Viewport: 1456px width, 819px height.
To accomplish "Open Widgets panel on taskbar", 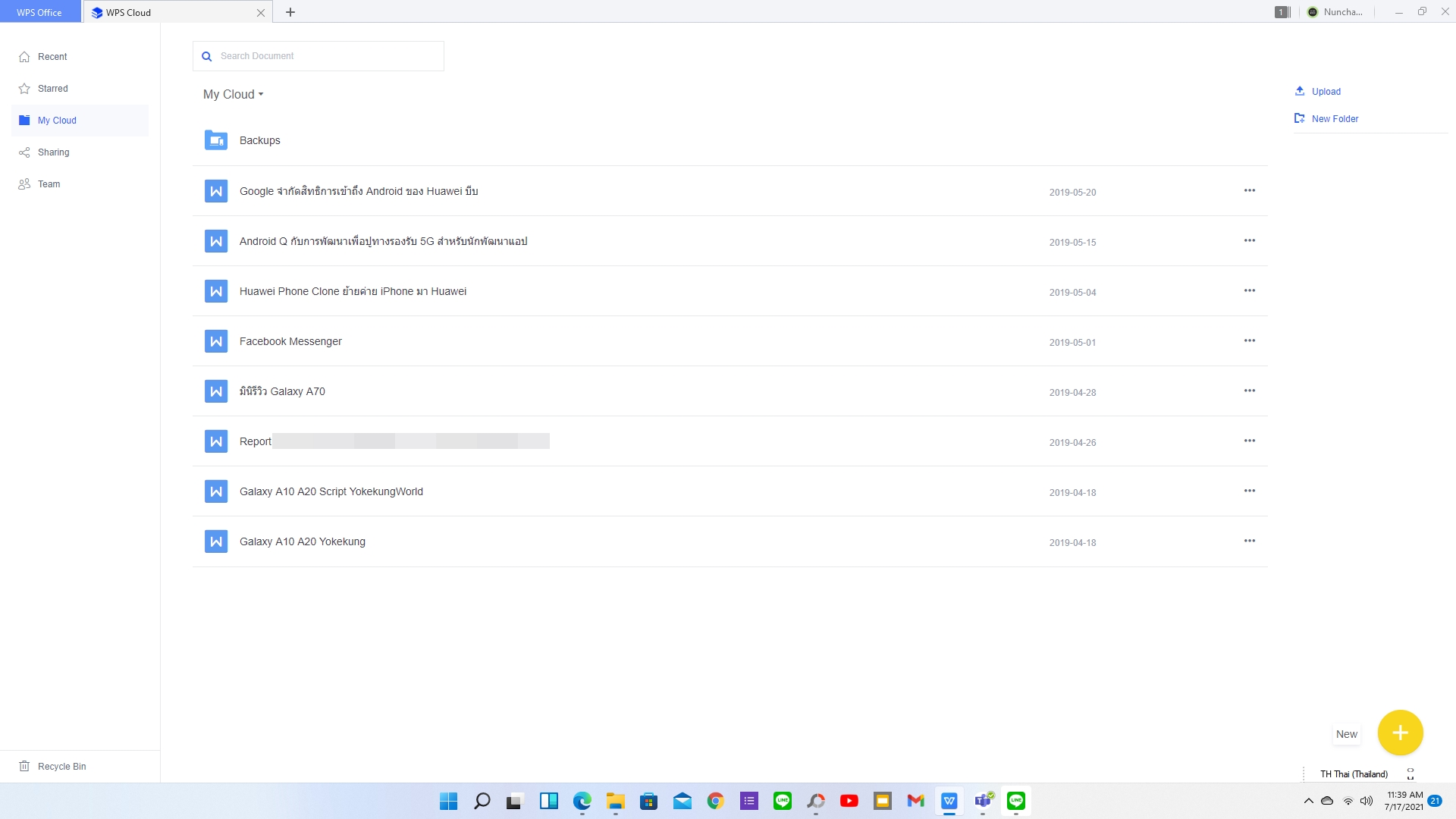I will coord(549,801).
